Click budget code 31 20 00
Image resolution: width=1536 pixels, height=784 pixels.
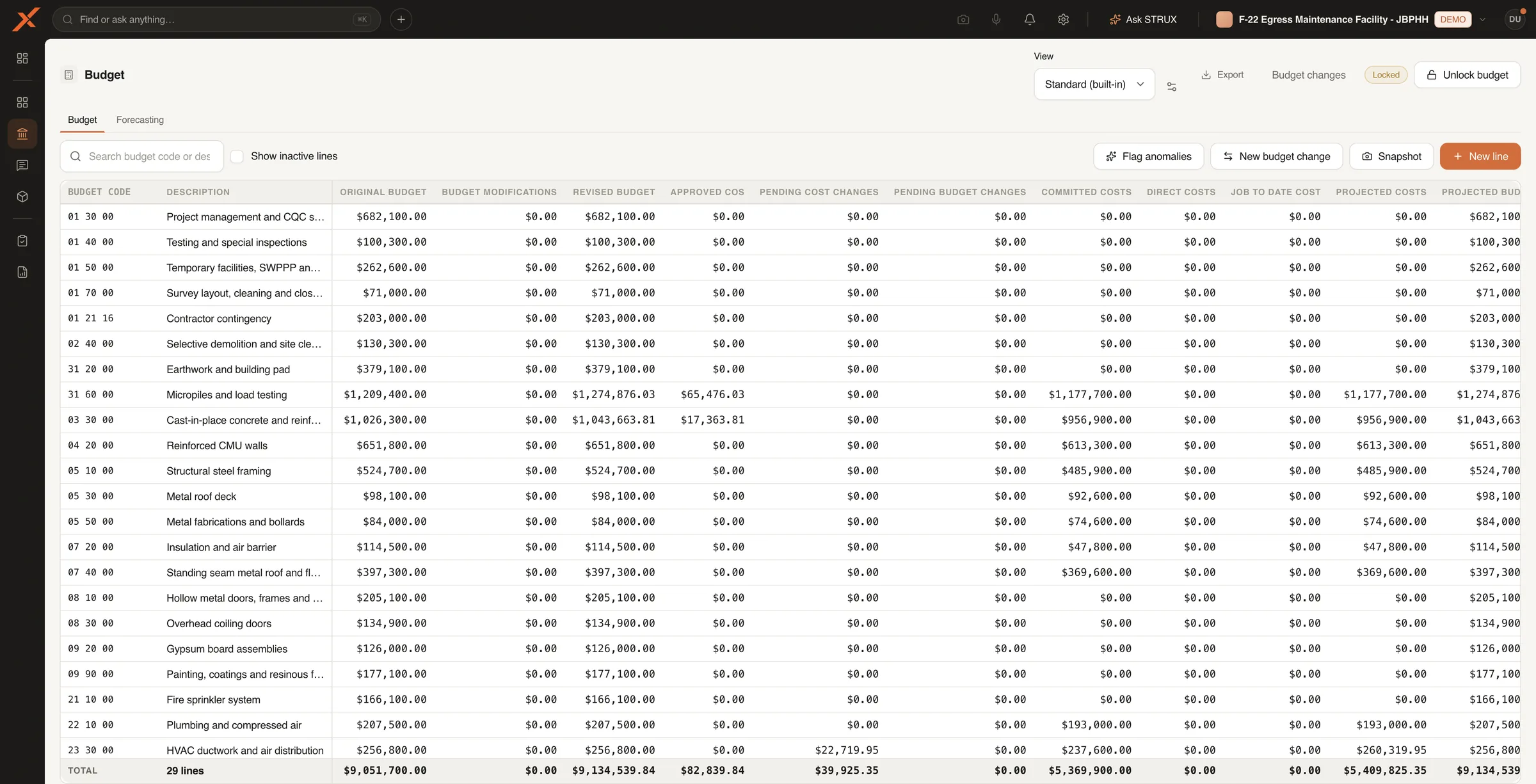point(91,369)
